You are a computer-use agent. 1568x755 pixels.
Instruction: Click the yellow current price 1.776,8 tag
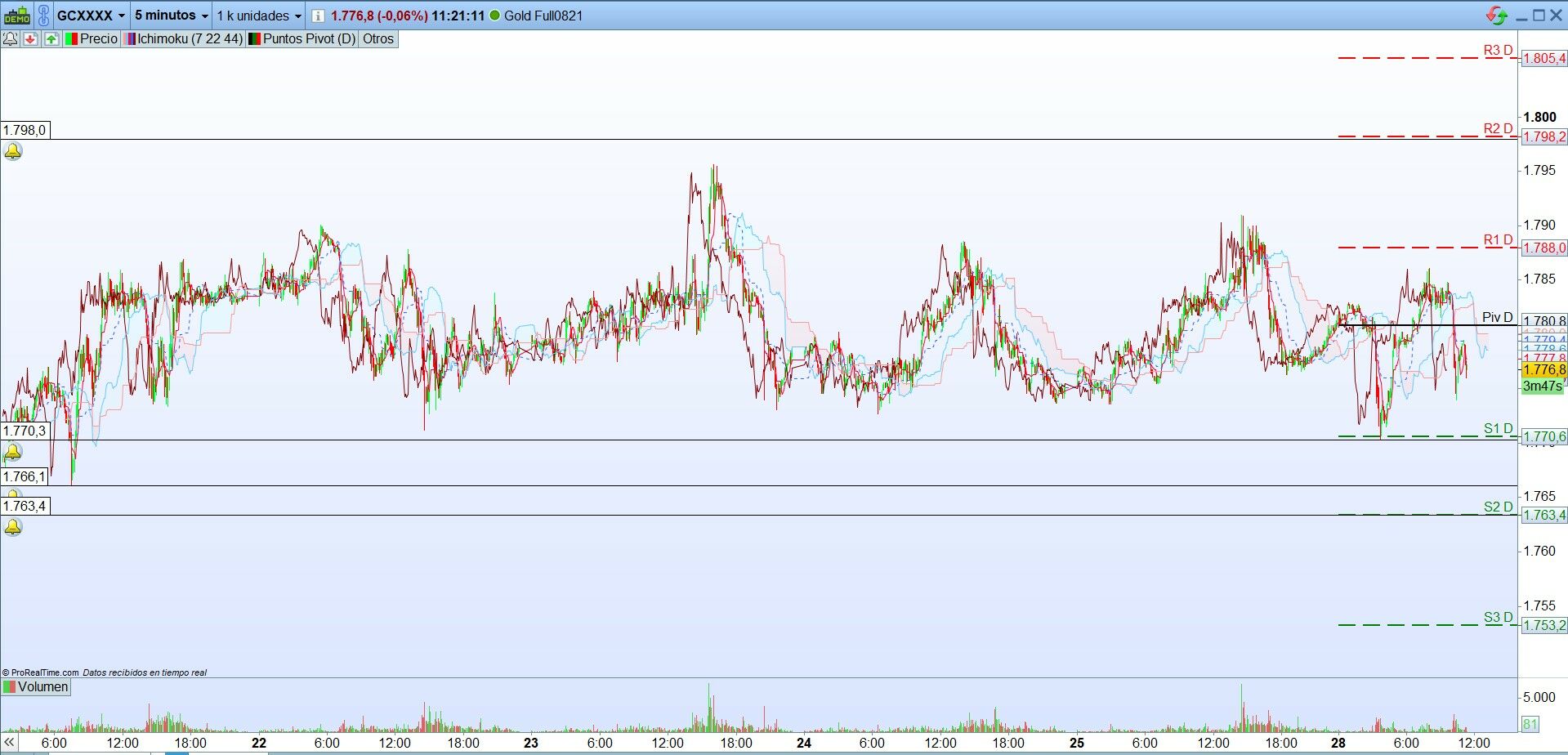[x=1543, y=369]
